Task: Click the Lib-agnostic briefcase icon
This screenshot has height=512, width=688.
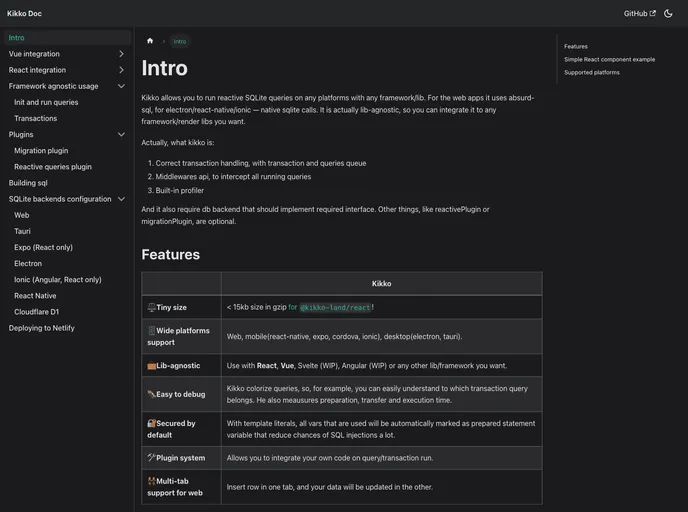Action: (152, 366)
